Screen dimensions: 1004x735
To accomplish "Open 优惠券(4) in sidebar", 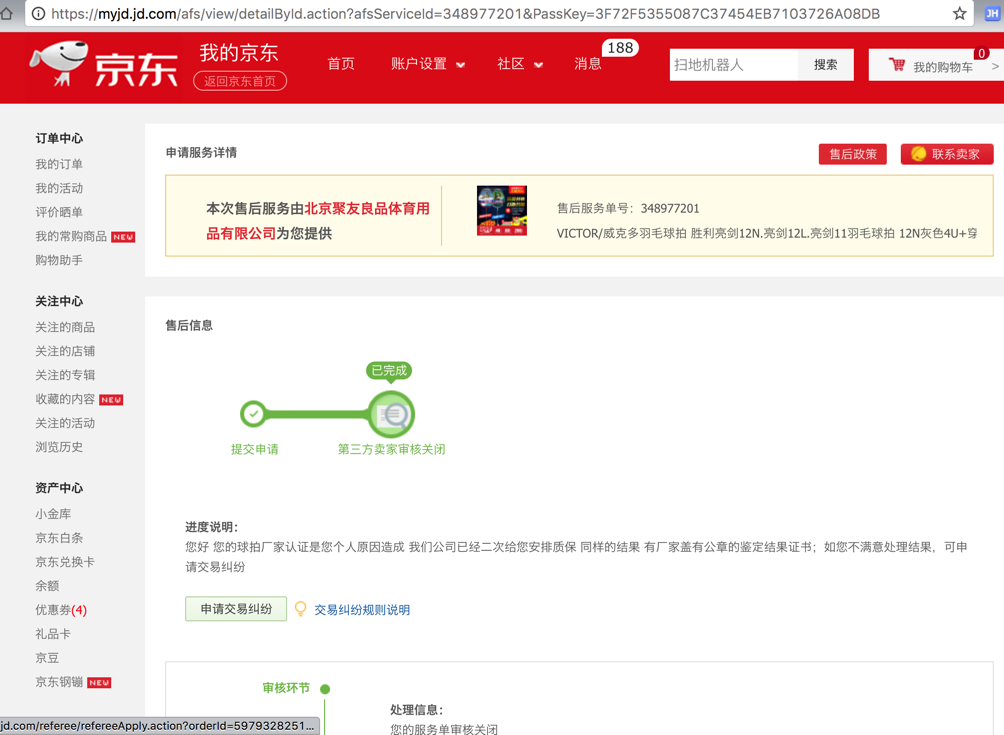I will coord(61,610).
